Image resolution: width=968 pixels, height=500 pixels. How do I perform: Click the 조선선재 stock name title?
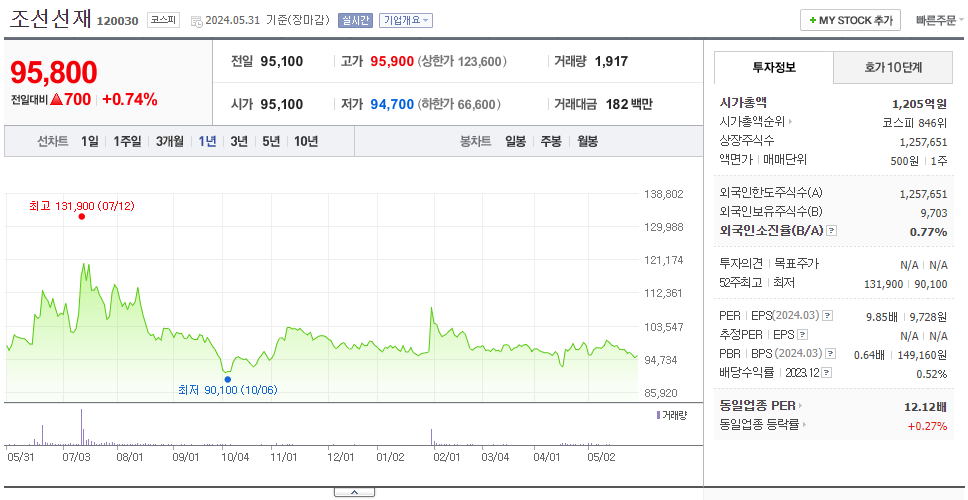(x=50, y=19)
